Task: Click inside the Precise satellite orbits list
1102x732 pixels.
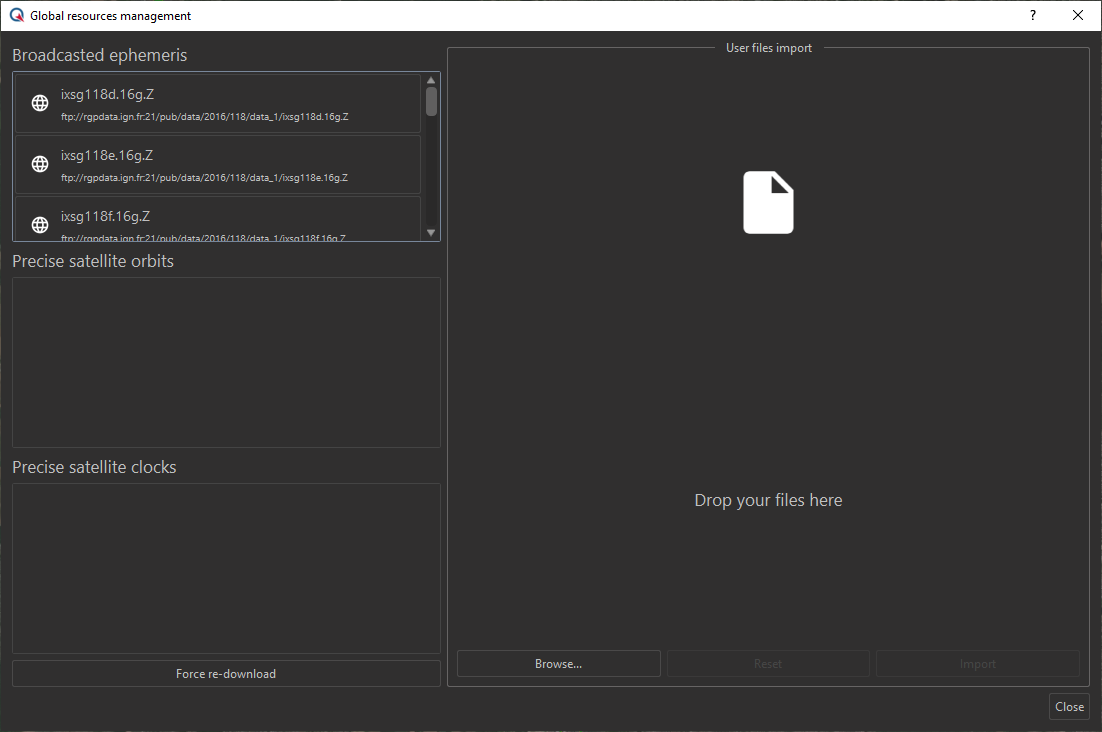Action: (226, 362)
